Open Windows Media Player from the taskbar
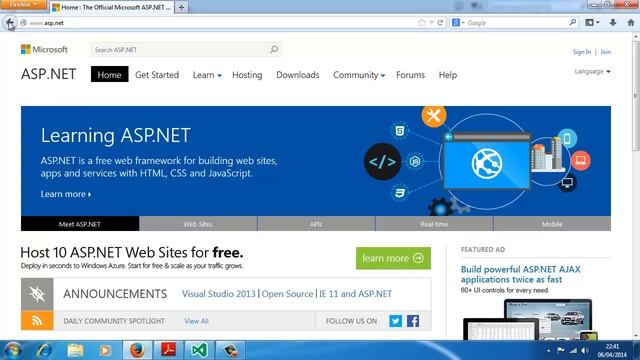 105,350
